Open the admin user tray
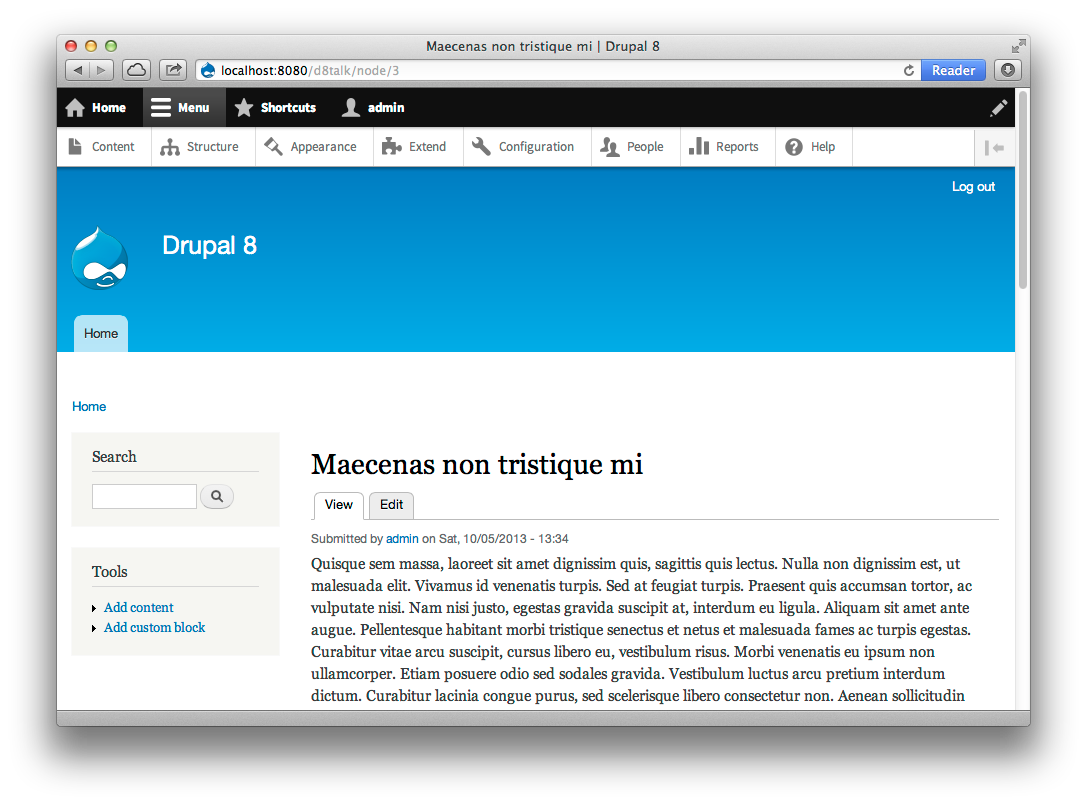 point(373,108)
